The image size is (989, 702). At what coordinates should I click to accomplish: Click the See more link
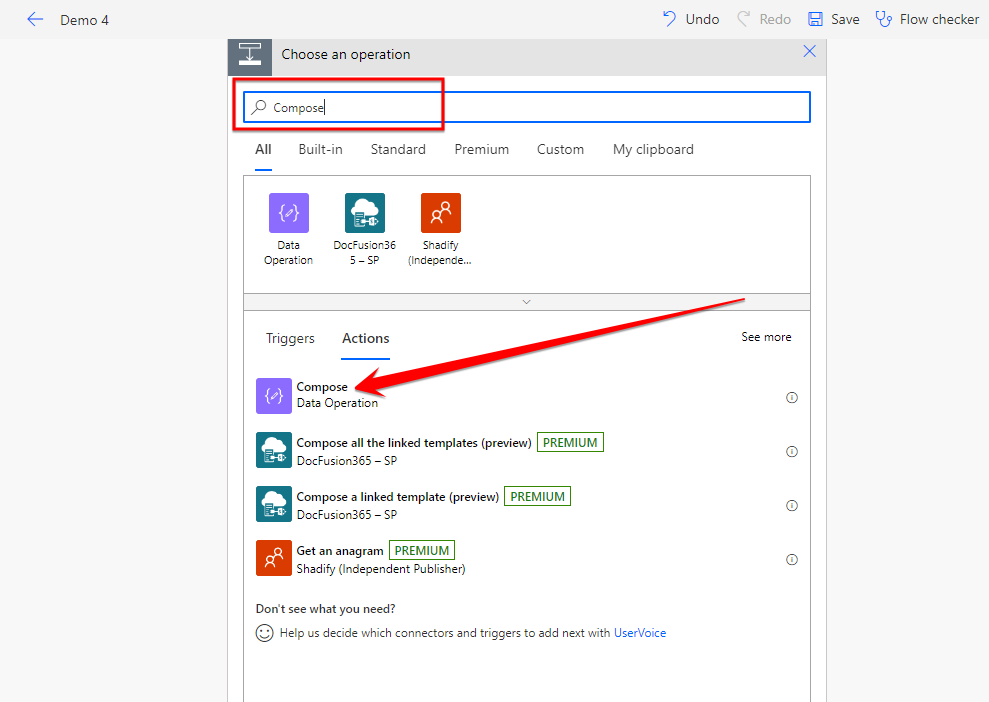point(766,337)
